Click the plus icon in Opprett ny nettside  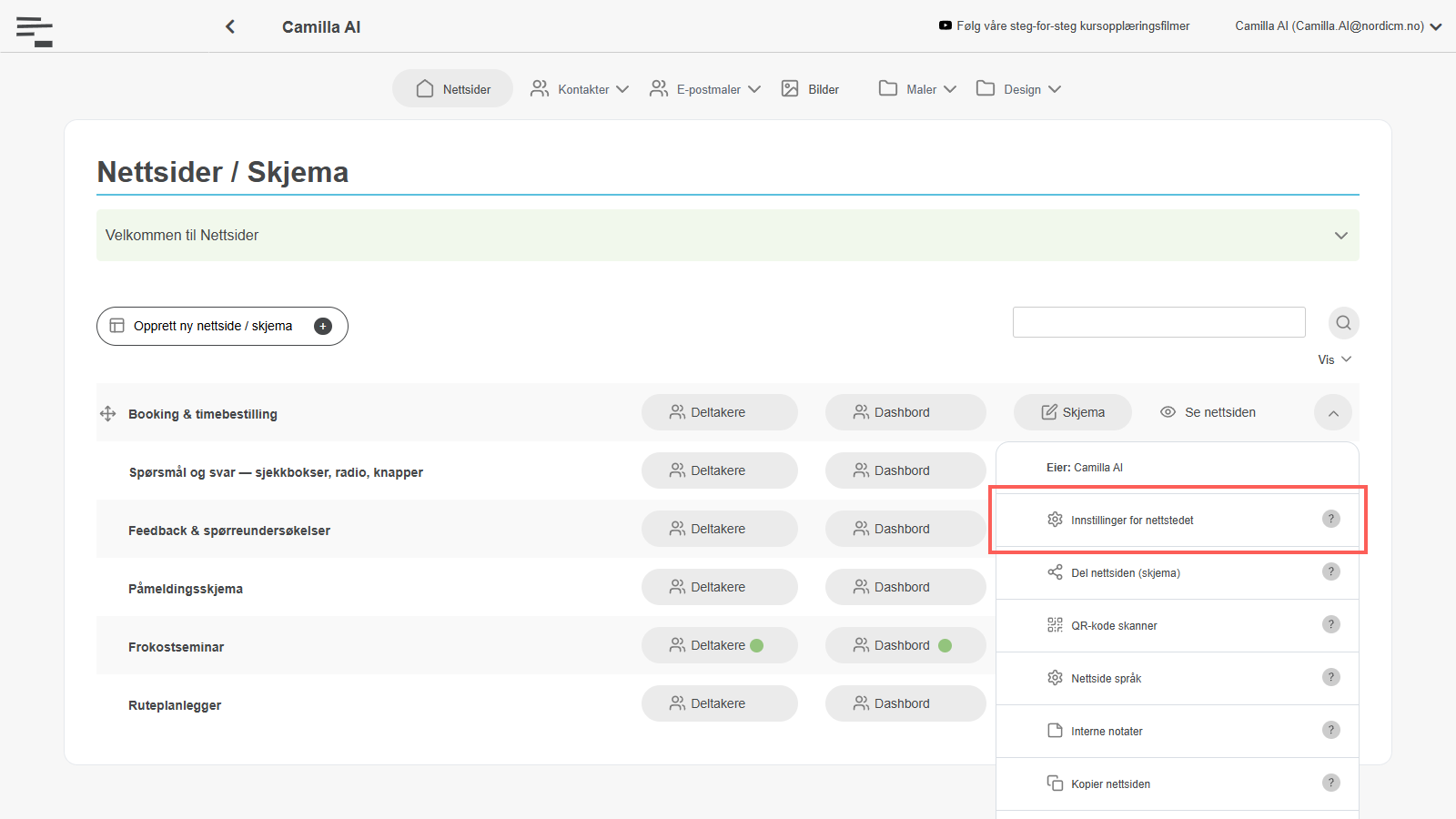pos(323,326)
